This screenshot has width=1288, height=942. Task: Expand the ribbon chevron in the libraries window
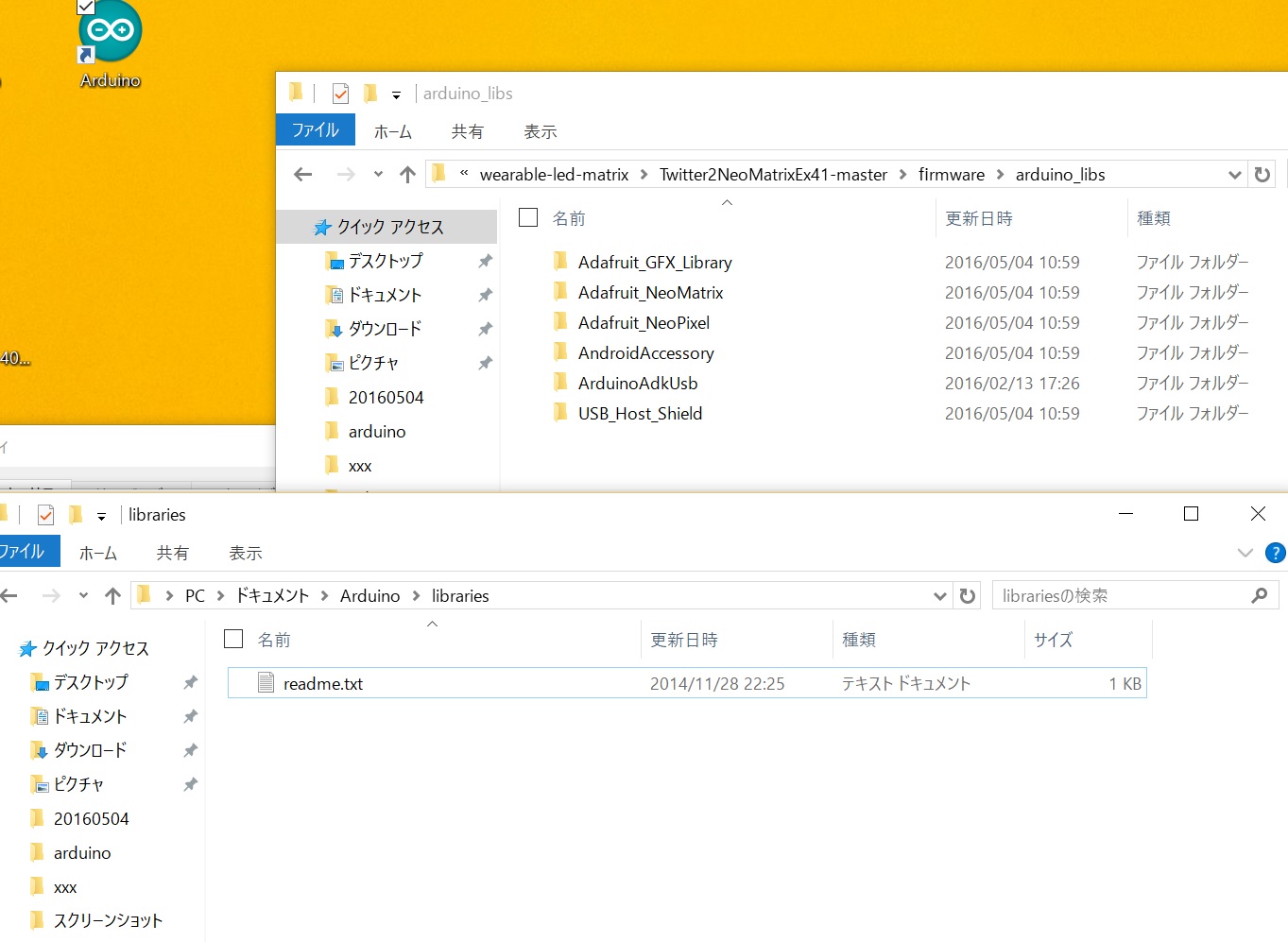tap(1245, 554)
